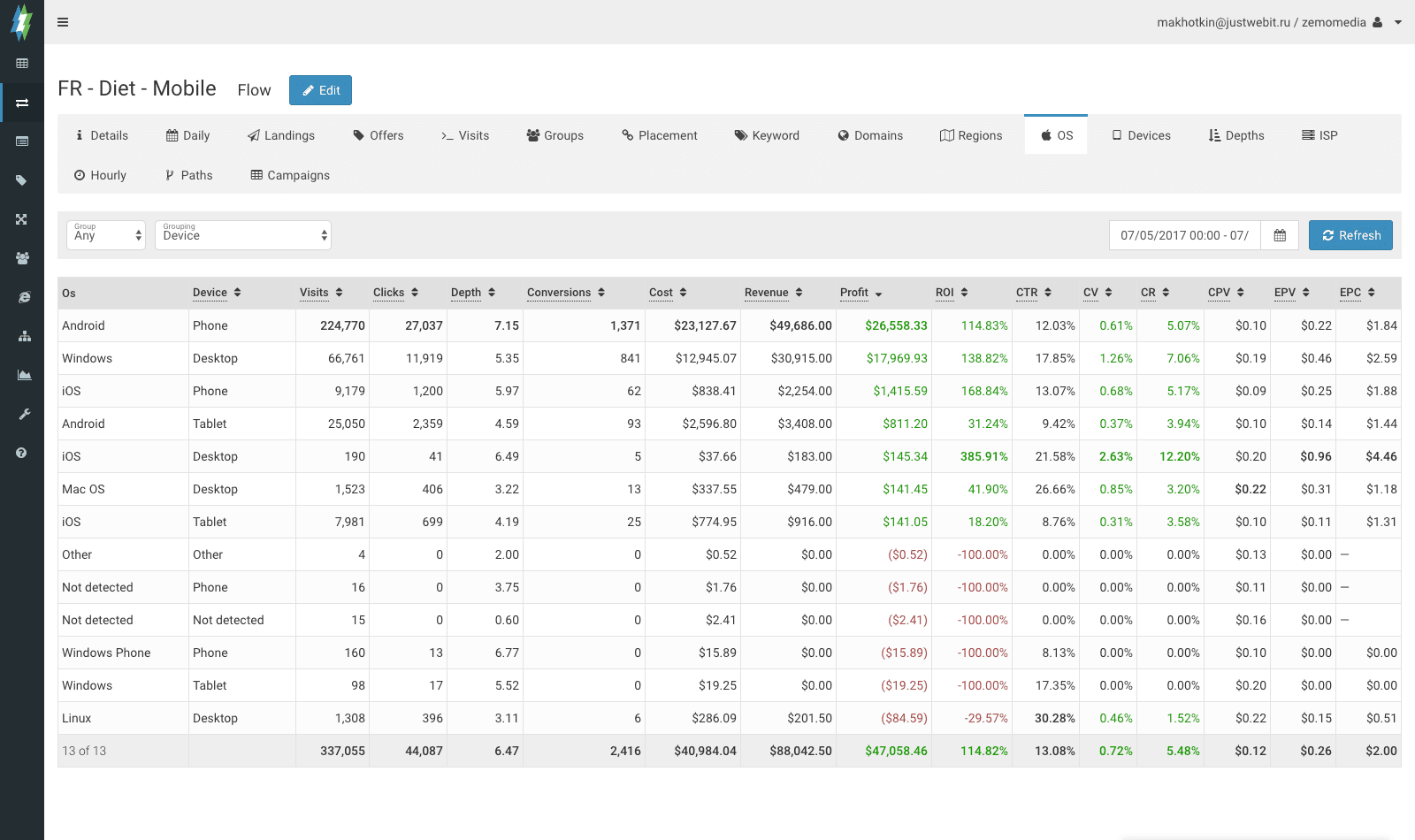
Task: Sort by the Cost column header
Action: tap(668, 293)
